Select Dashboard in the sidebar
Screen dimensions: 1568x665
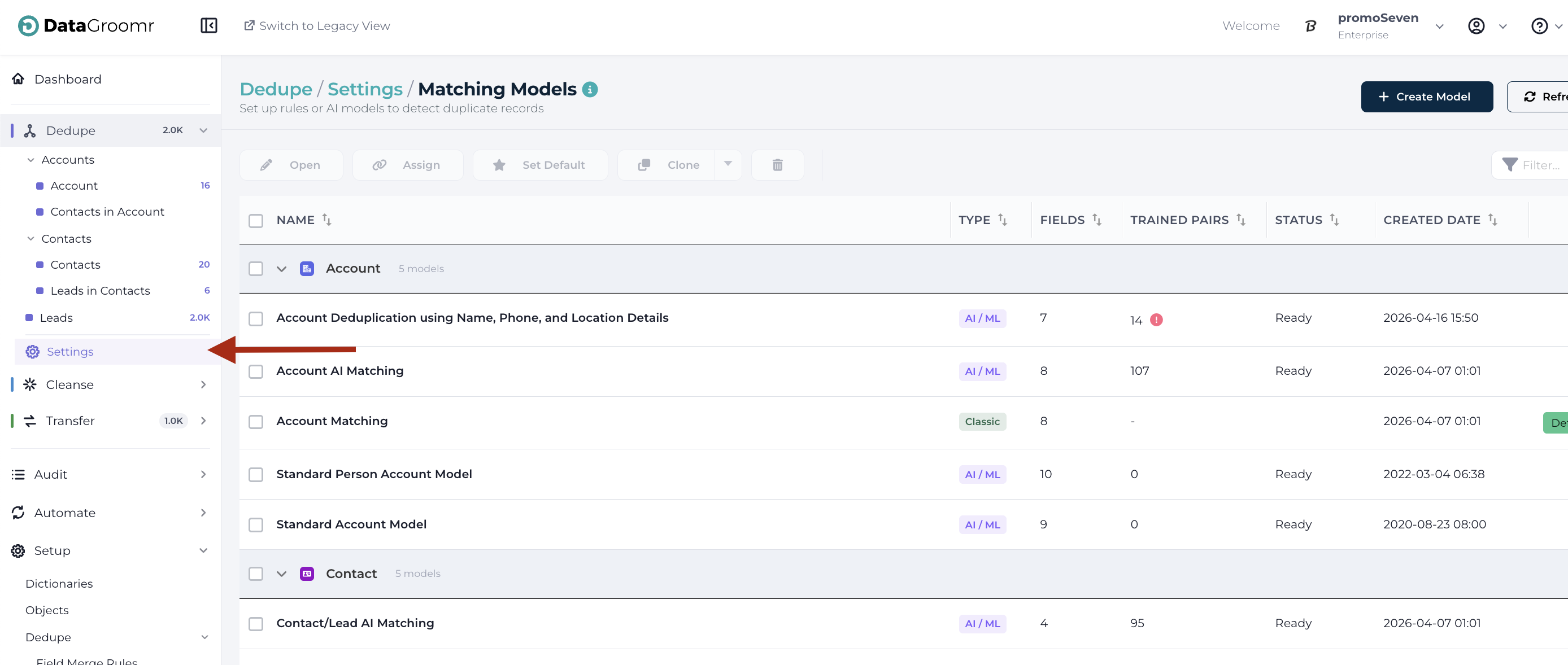[68, 79]
